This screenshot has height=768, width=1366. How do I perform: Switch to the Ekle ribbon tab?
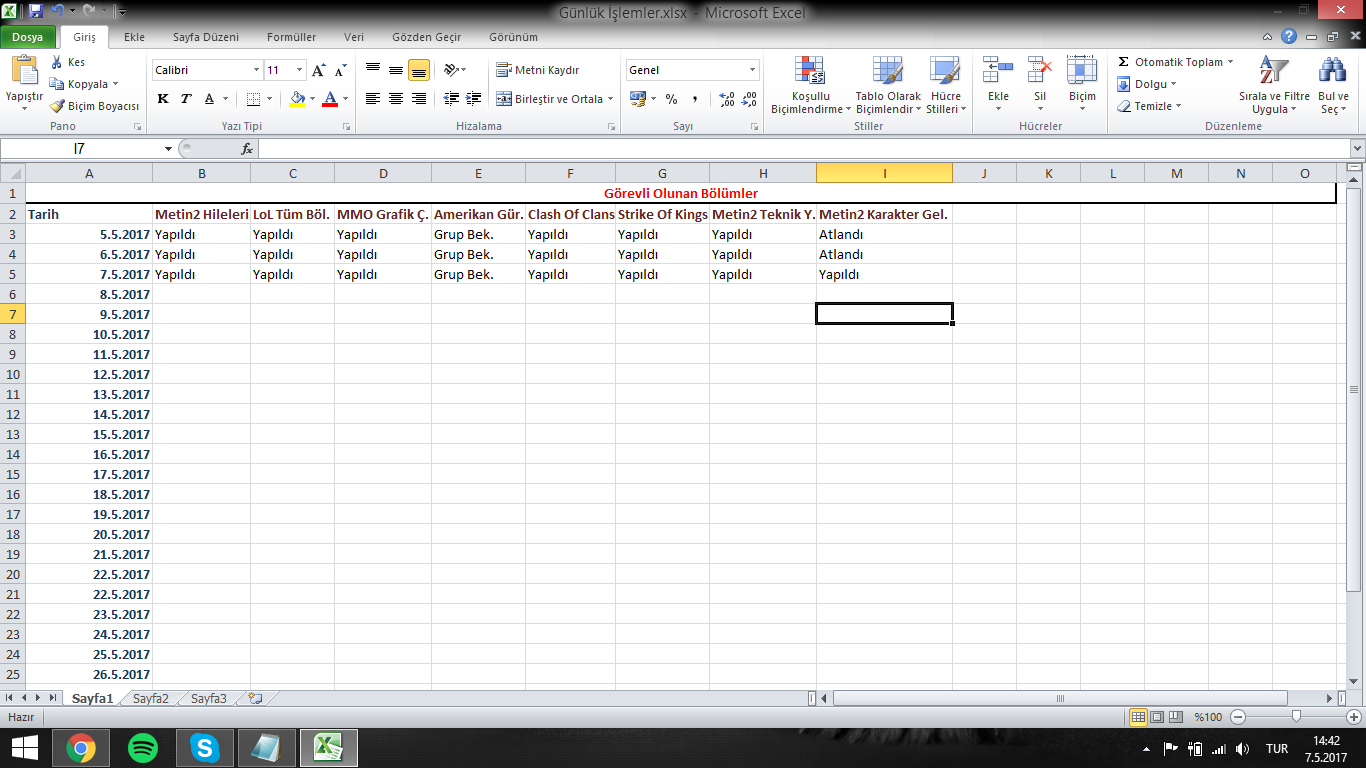click(x=134, y=37)
